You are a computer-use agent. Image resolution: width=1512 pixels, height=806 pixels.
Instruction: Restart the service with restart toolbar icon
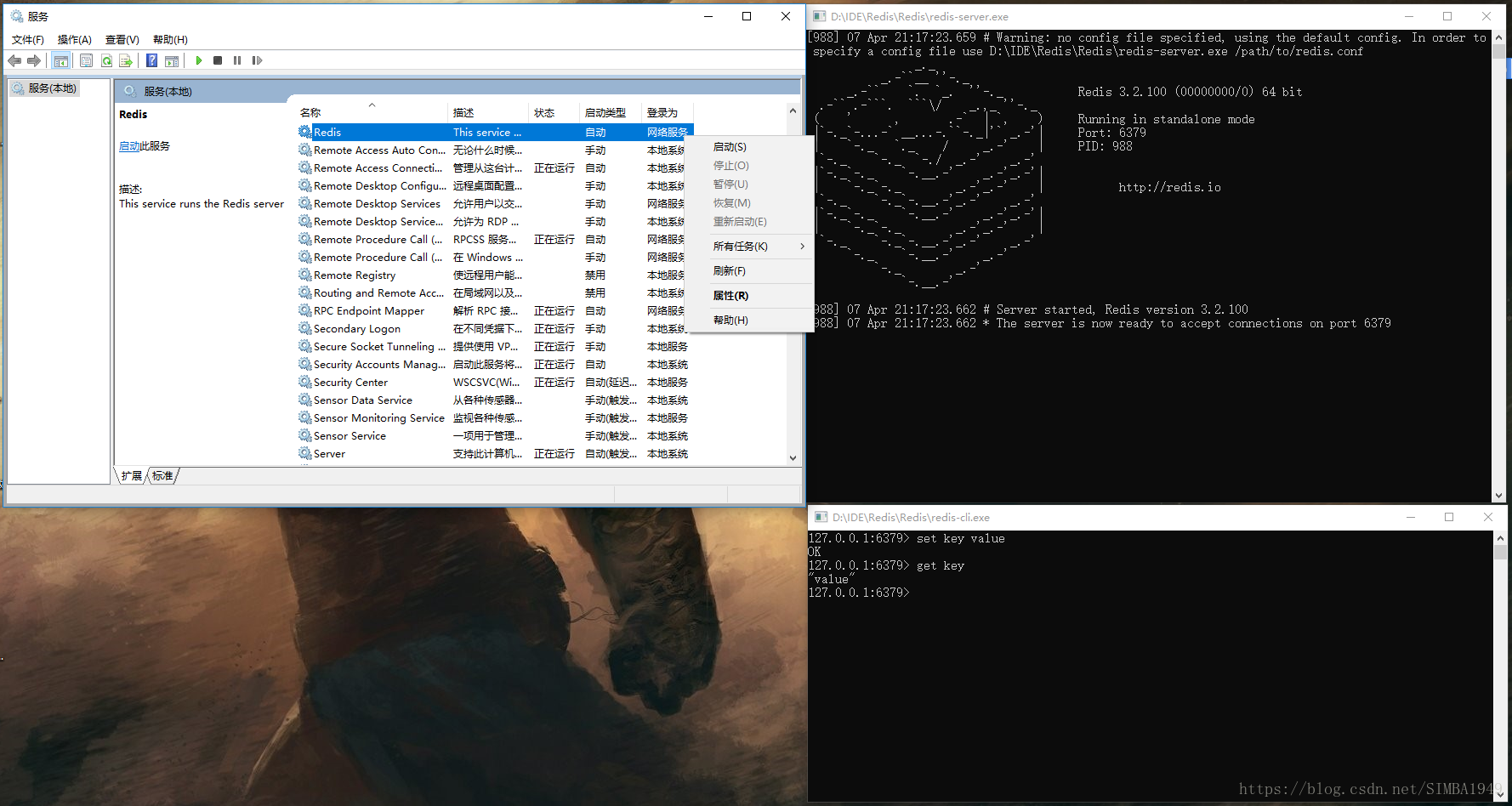(257, 60)
